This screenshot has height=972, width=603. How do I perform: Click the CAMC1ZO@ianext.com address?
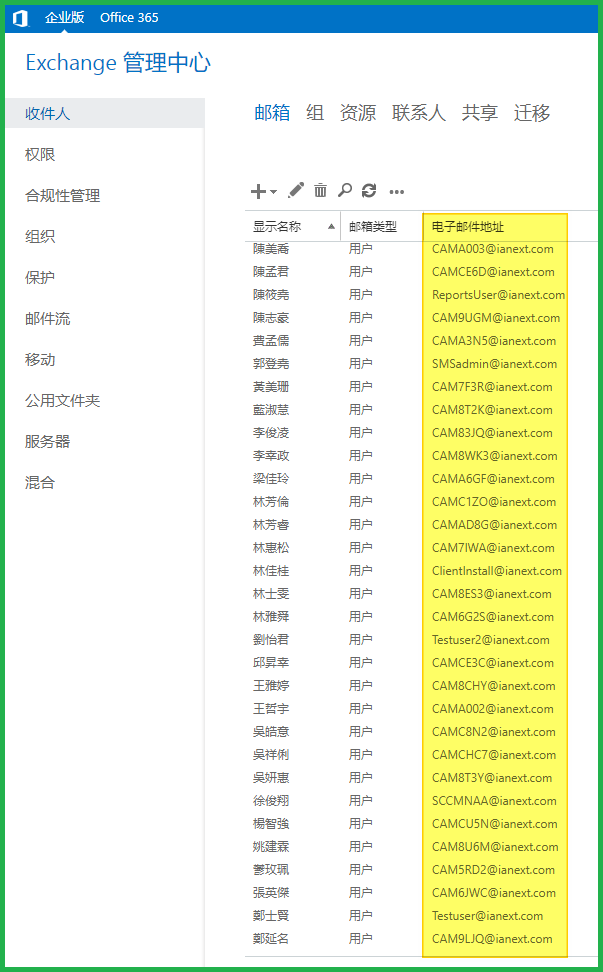(494, 502)
